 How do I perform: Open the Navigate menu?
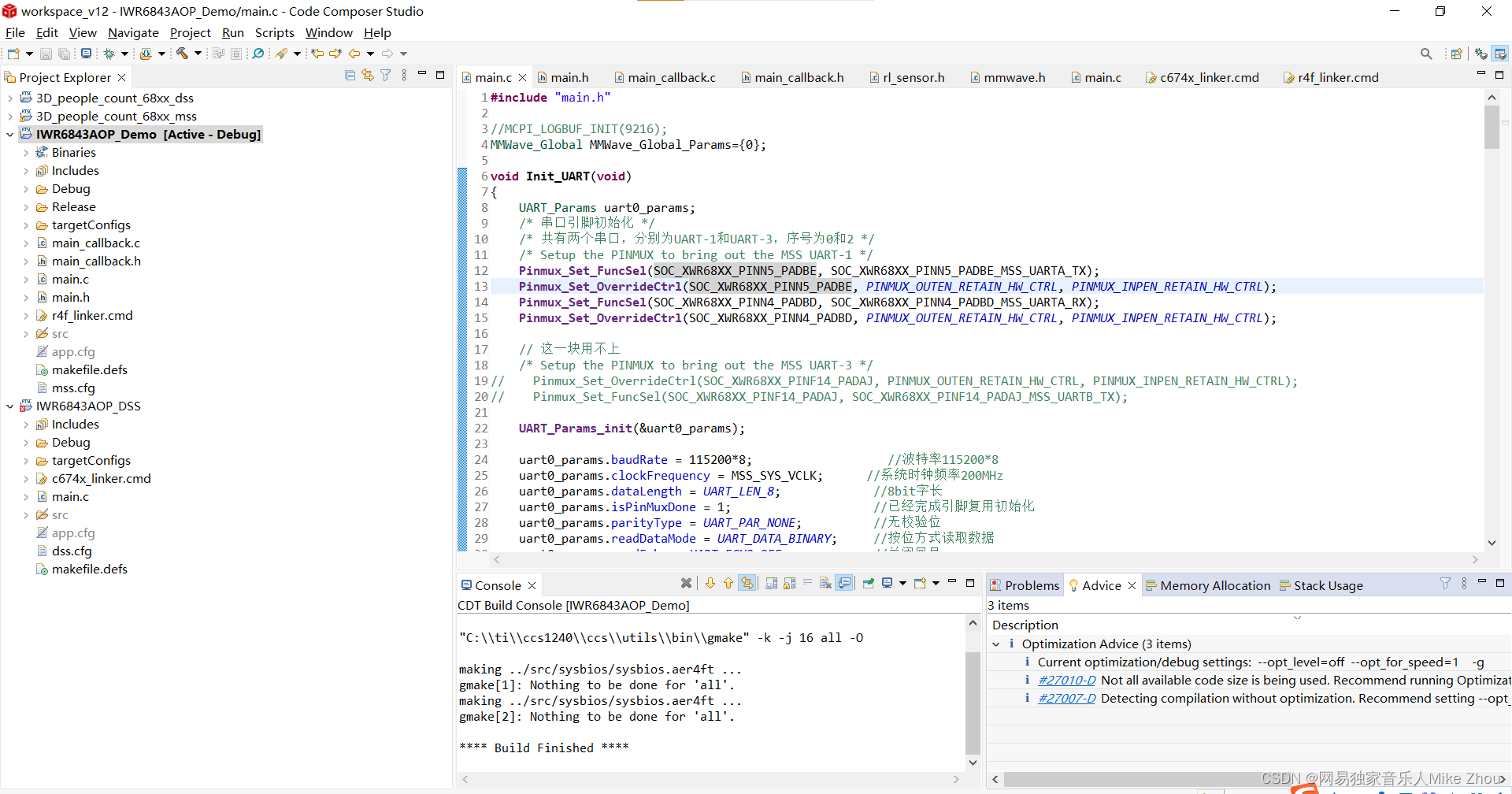pyautogui.click(x=132, y=33)
